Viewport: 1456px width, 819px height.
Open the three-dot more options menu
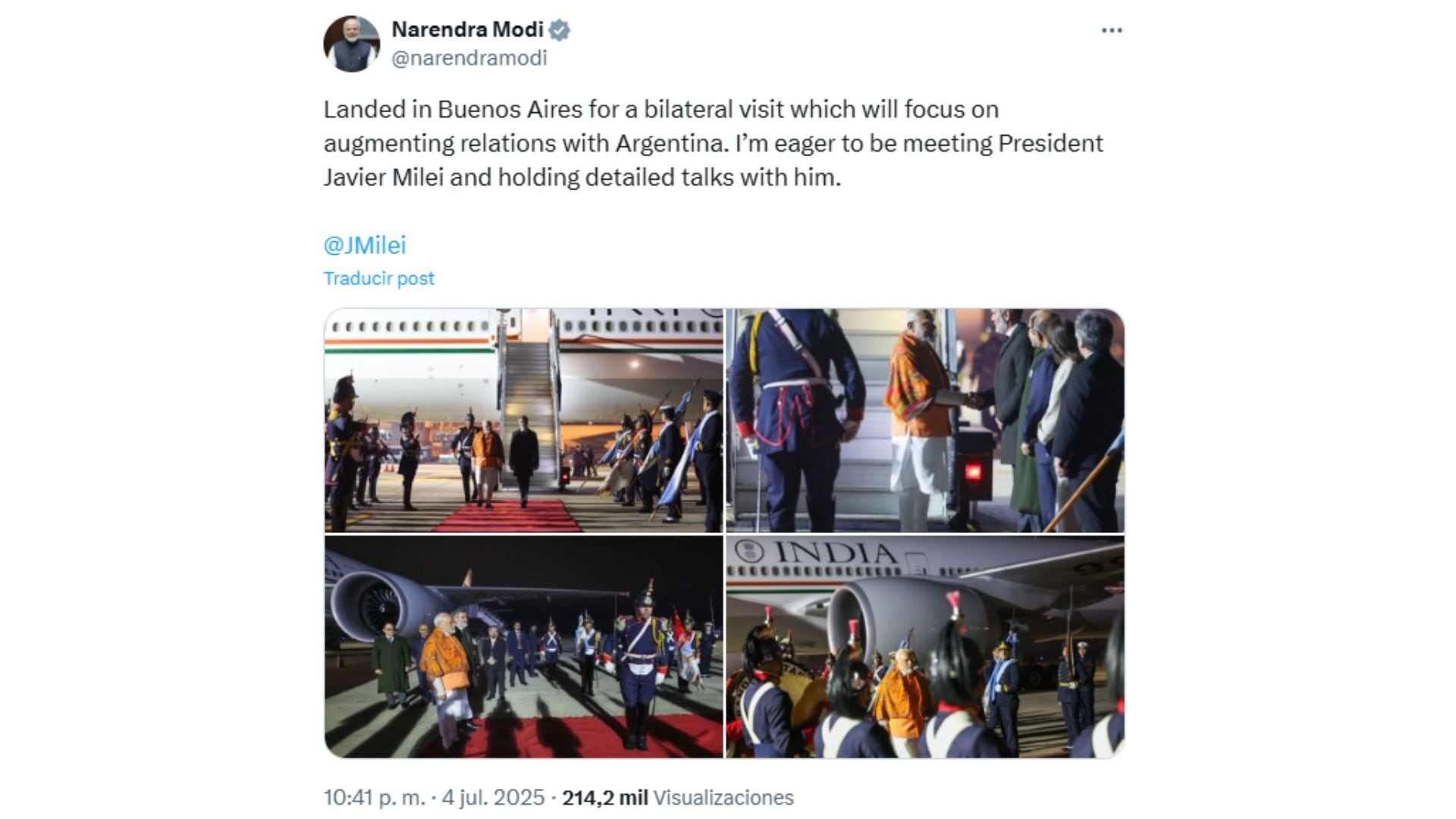pyautogui.click(x=1112, y=30)
